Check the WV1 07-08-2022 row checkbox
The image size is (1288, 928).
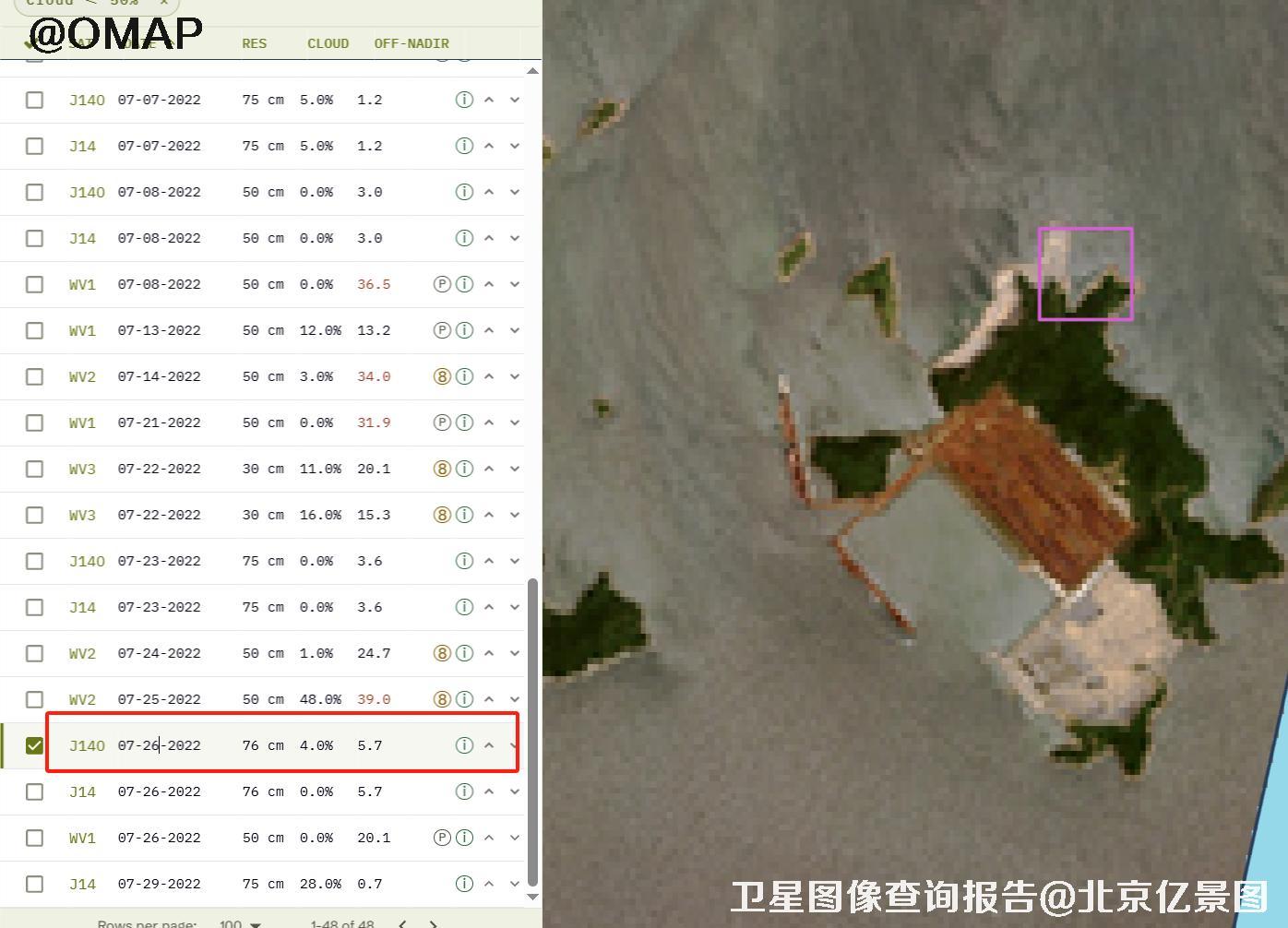(34, 284)
